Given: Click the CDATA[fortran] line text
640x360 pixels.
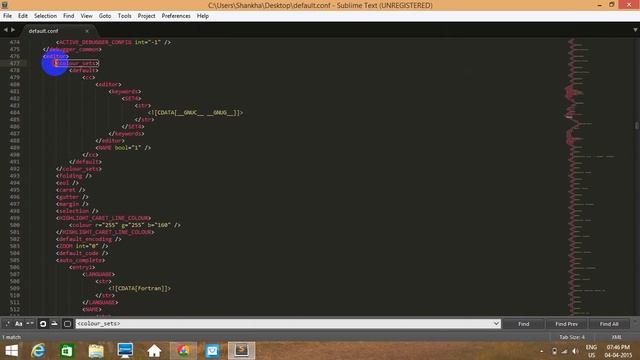Looking at the screenshot, I should point(140,289).
